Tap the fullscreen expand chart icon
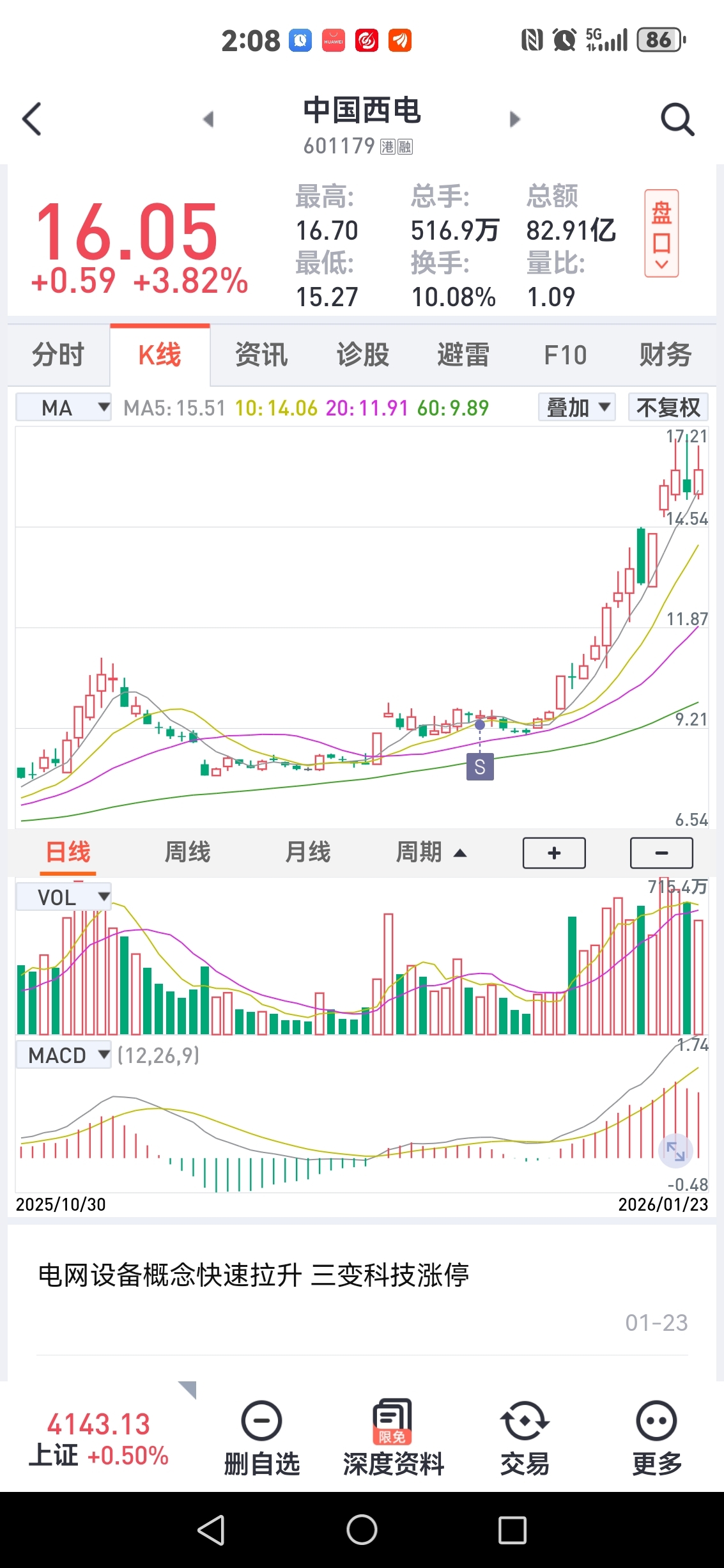The image size is (724, 1568). click(x=675, y=1151)
